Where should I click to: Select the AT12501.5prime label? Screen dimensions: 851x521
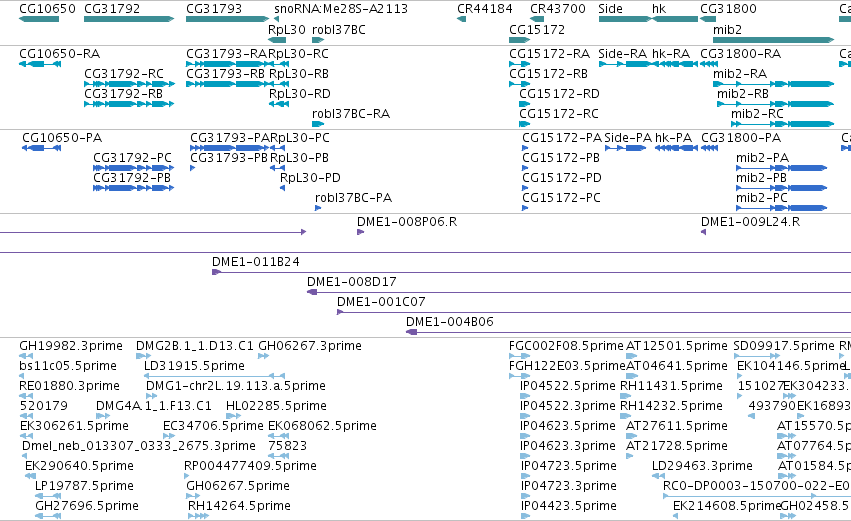(x=677, y=346)
